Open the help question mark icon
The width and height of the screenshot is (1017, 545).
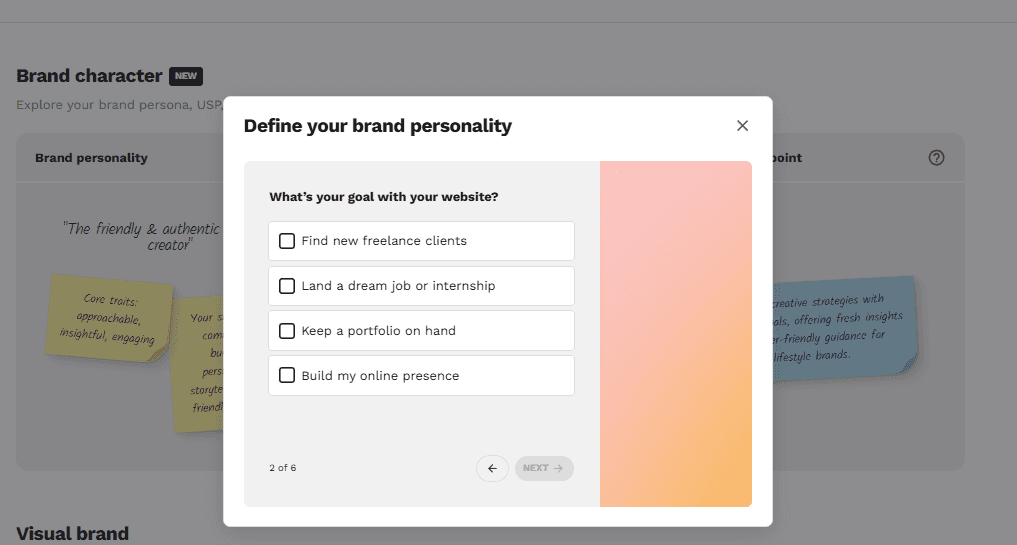click(x=936, y=158)
